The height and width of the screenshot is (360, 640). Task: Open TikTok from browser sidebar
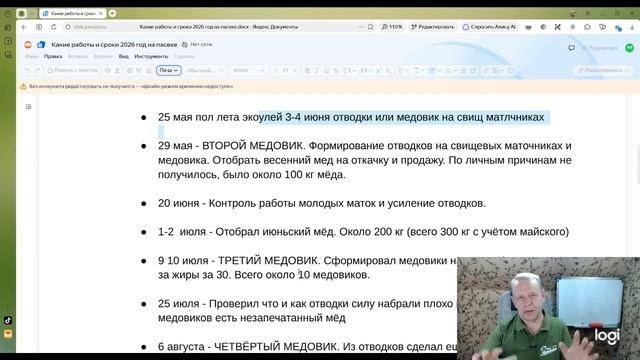[8, 320]
